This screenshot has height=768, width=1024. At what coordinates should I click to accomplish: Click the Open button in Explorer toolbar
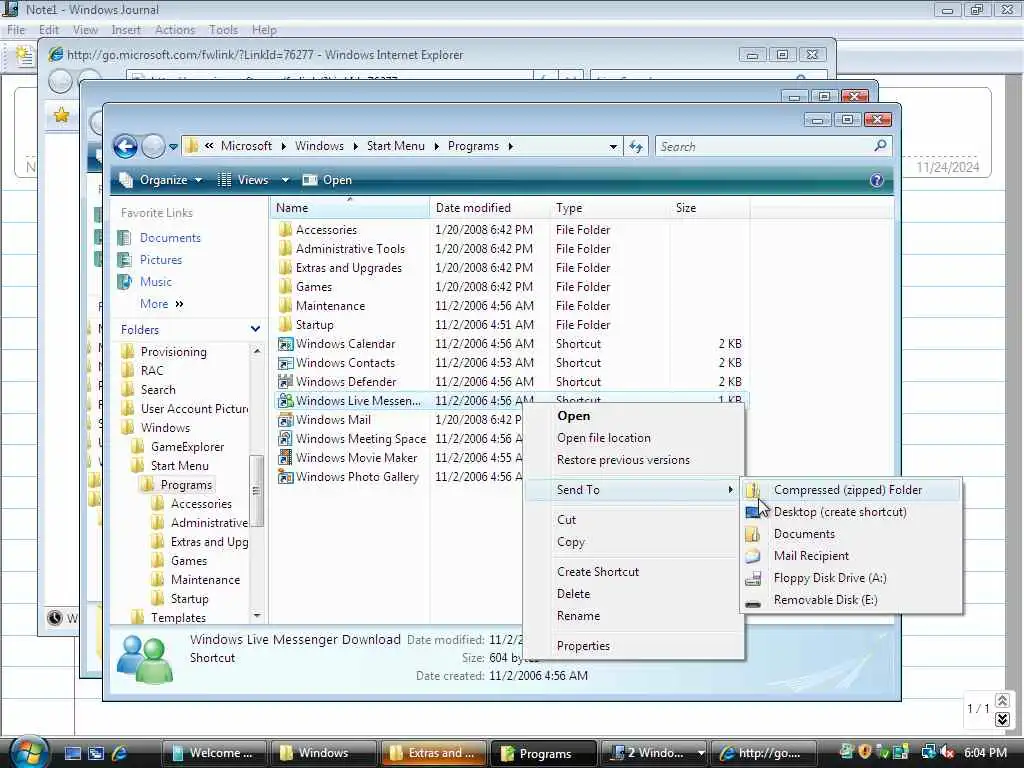pyautogui.click(x=327, y=180)
